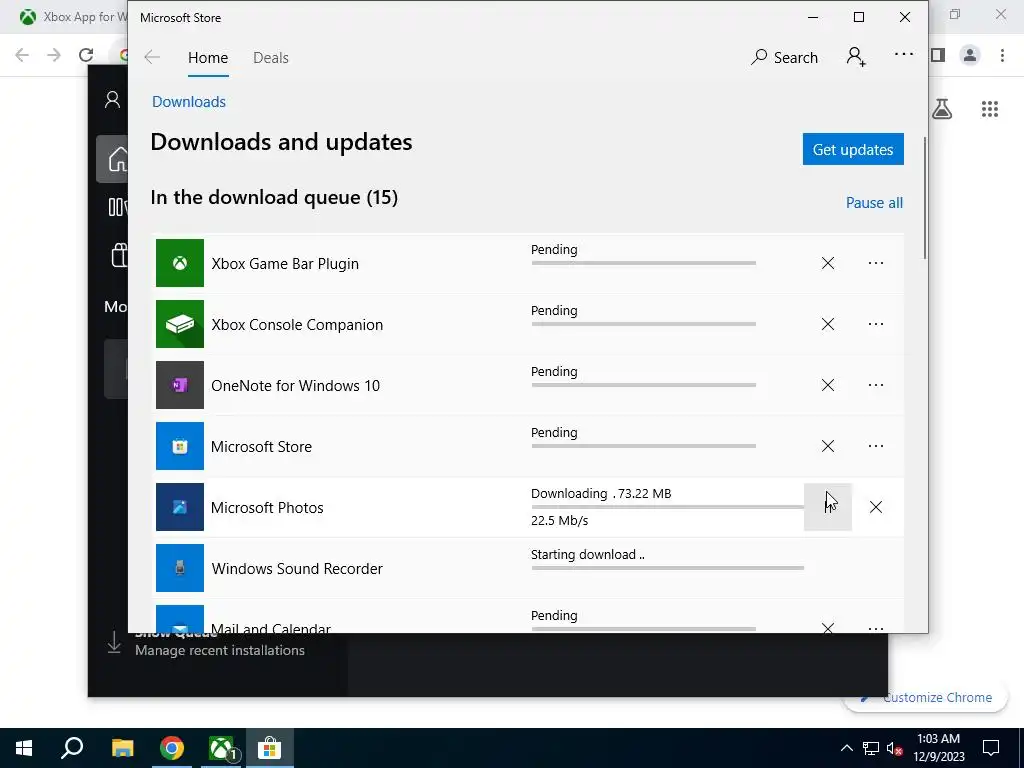The width and height of the screenshot is (1024, 768).
Task: Reload the Chrome page
Action: pos(86,55)
